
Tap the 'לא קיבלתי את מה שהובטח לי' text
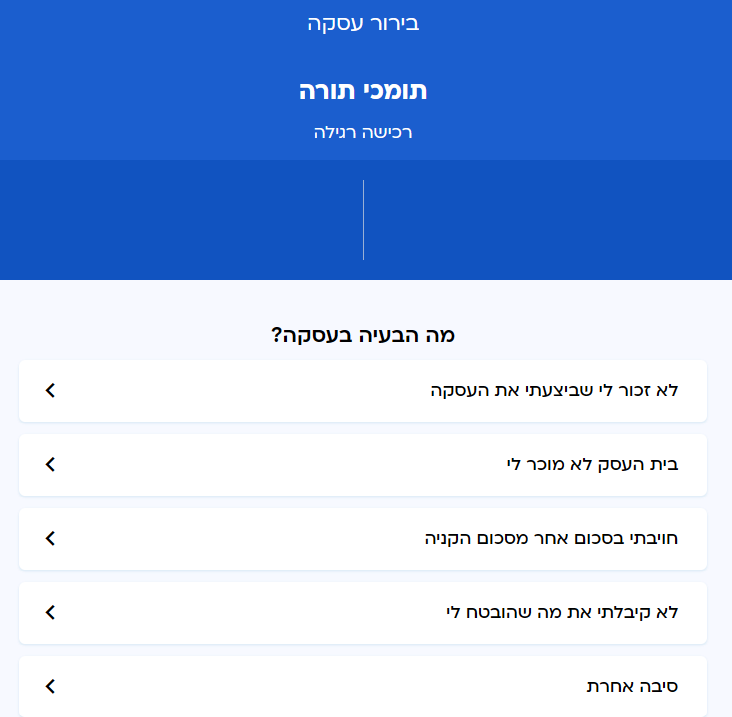(562, 613)
